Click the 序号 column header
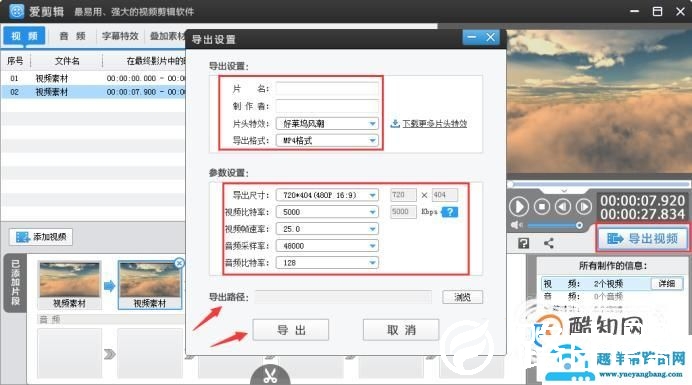 [15, 61]
